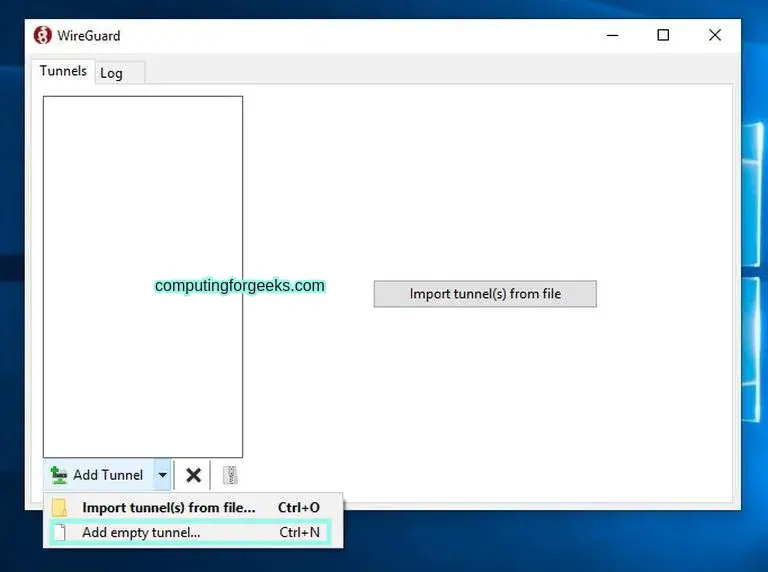Close the WireGuard window

coord(715,35)
